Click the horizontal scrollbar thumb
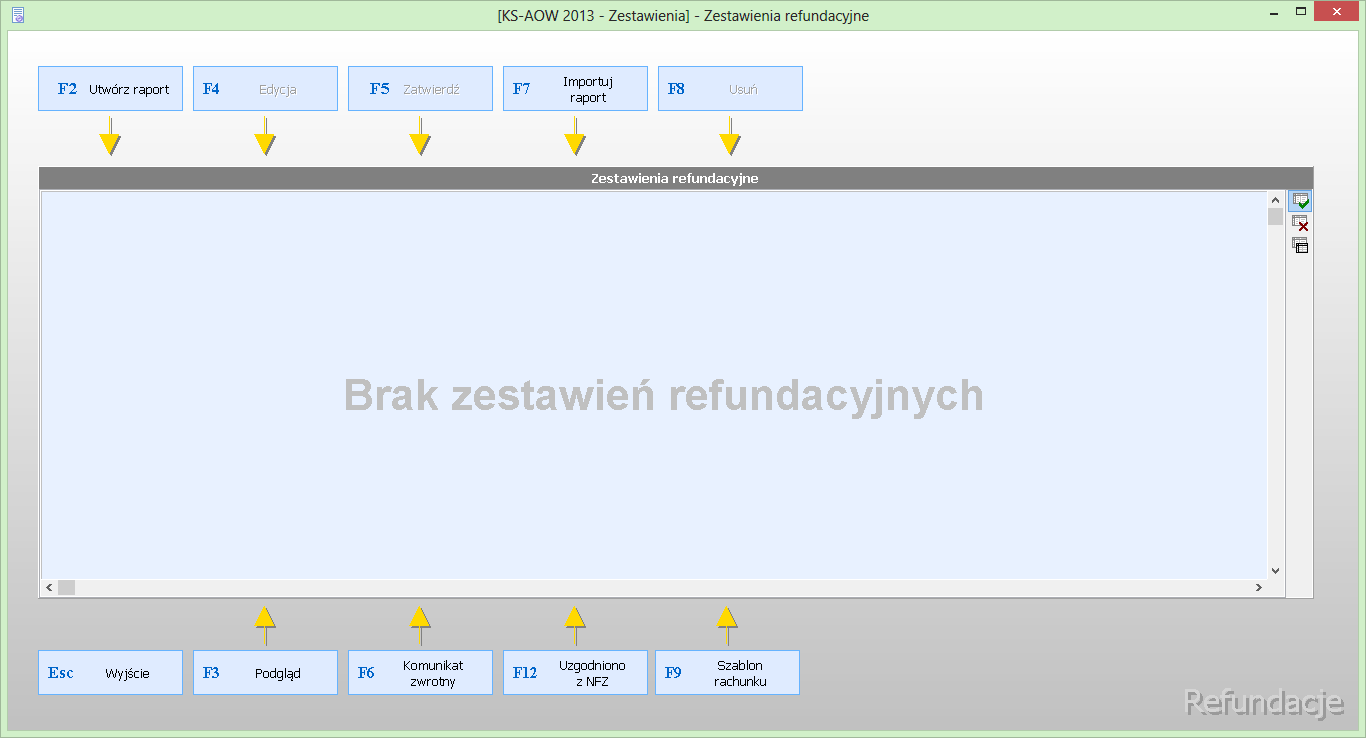 (66, 588)
